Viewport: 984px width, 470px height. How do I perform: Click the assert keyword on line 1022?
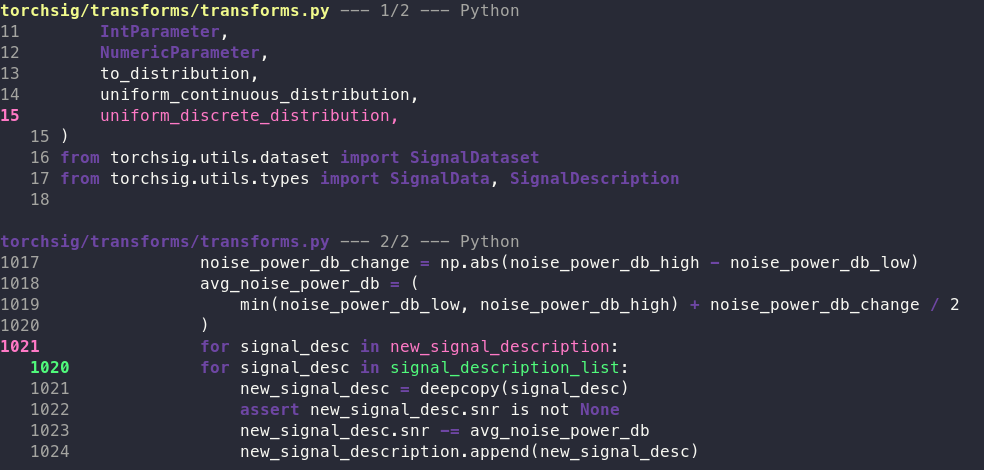click(x=269, y=409)
